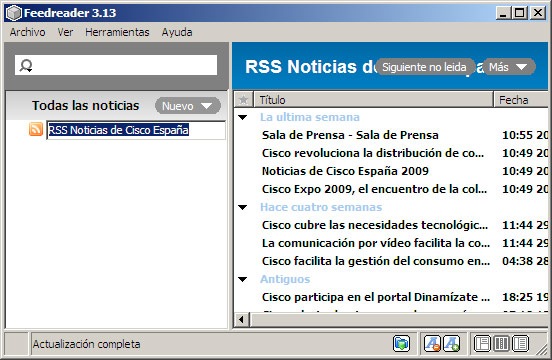Viewport: 552px width, 360px height.
Task: Click the Siguiente no leida button
Action: [x=425, y=67]
